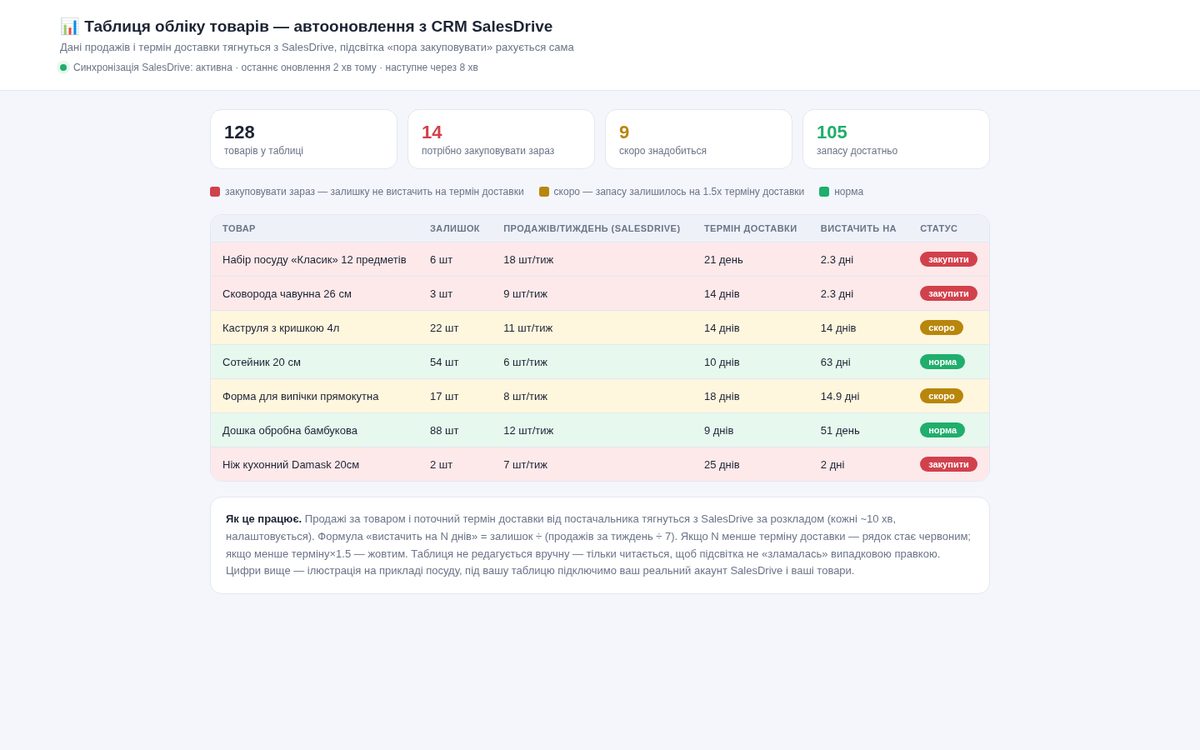The width and height of the screenshot is (1200, 750).
Task: Click delivery term '10 днів'
Action: [x=722, y=361]
